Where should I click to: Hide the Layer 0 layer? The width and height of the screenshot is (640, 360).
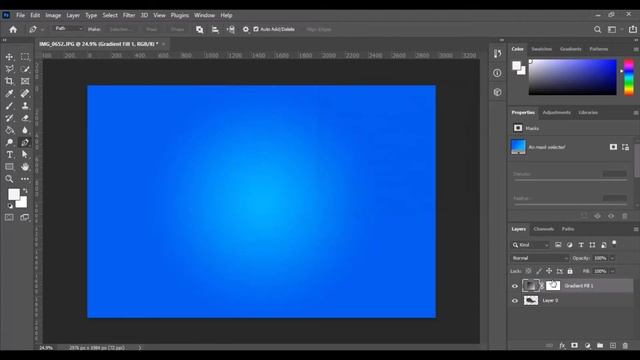click(x=515, y=301)
